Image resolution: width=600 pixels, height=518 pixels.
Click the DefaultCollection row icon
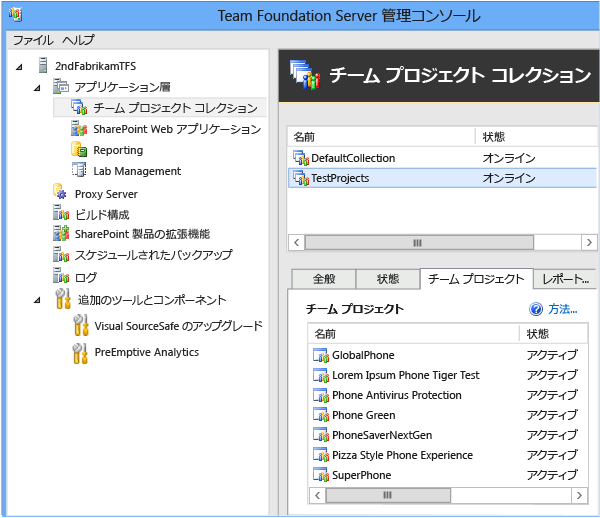coord(301,158)
